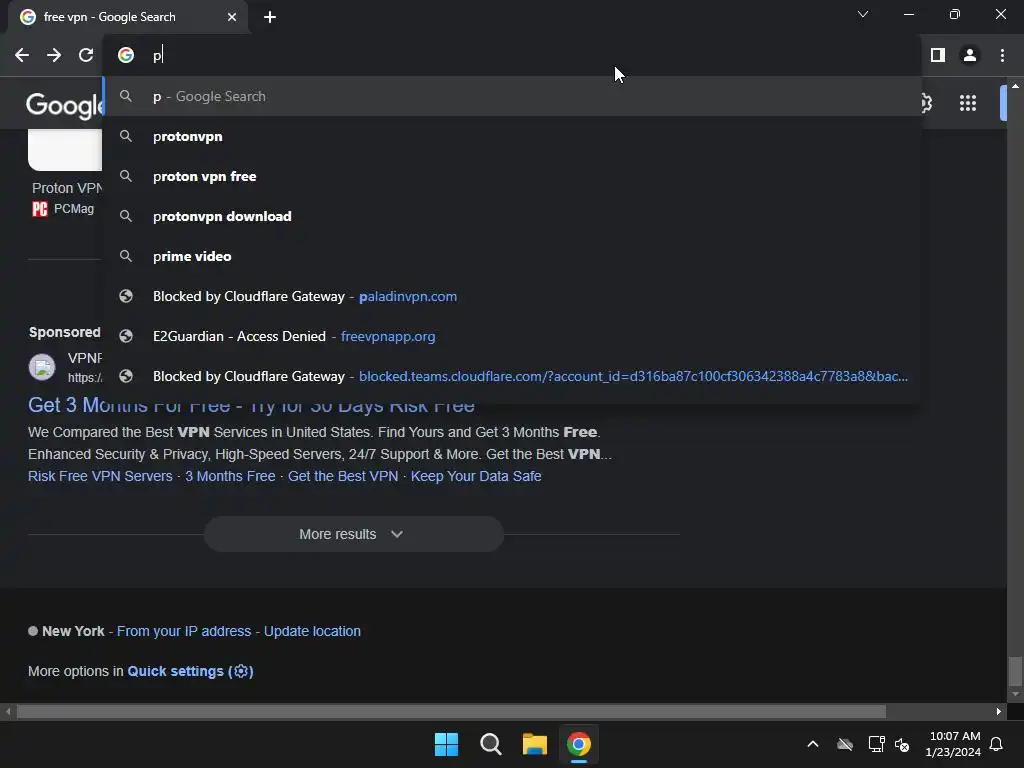Toggle the Chrome side panel
1024x768 pixels.
tap(938, 56)
